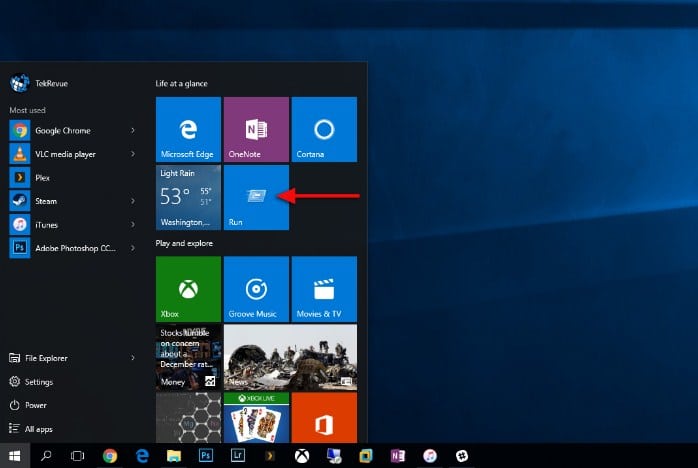Open the News tile
698x468 pixels.
(290, 357)
